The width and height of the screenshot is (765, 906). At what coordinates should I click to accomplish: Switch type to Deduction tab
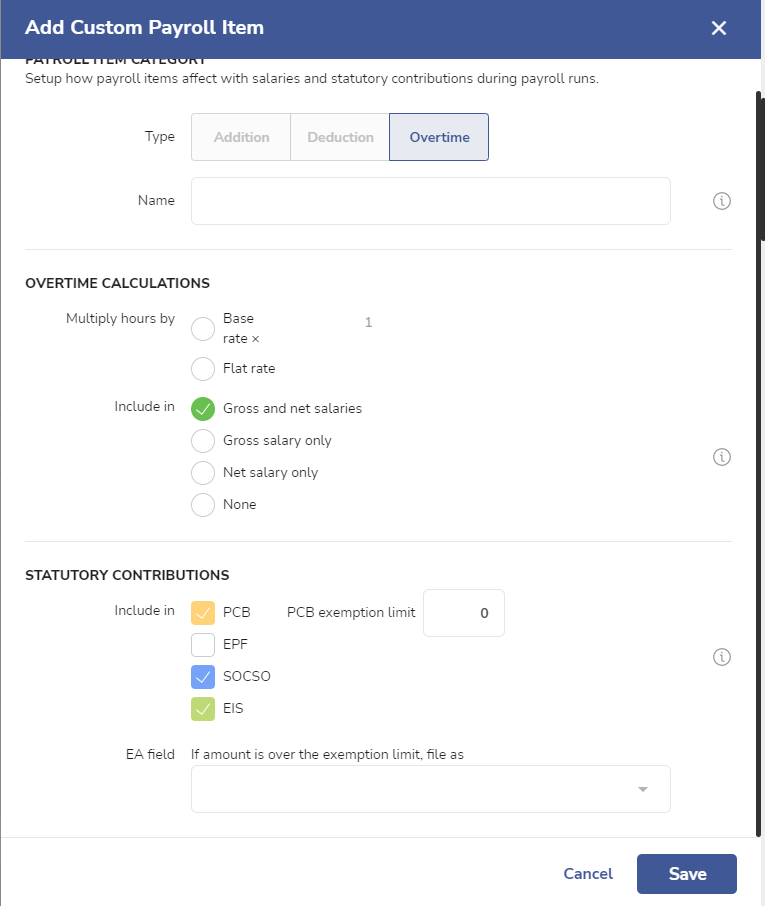340,137
